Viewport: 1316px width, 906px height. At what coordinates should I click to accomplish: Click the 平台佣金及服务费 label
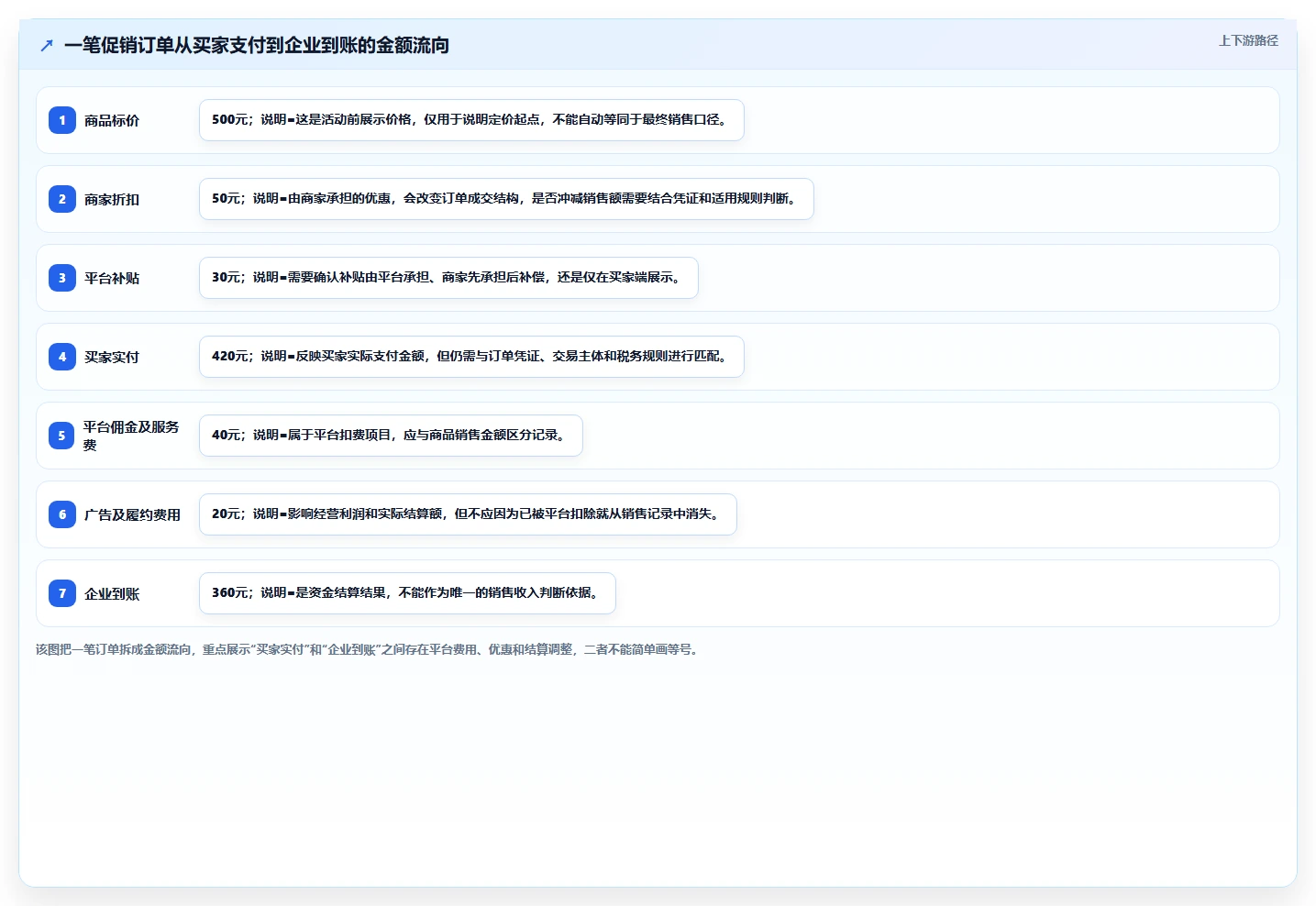[131, 436]
